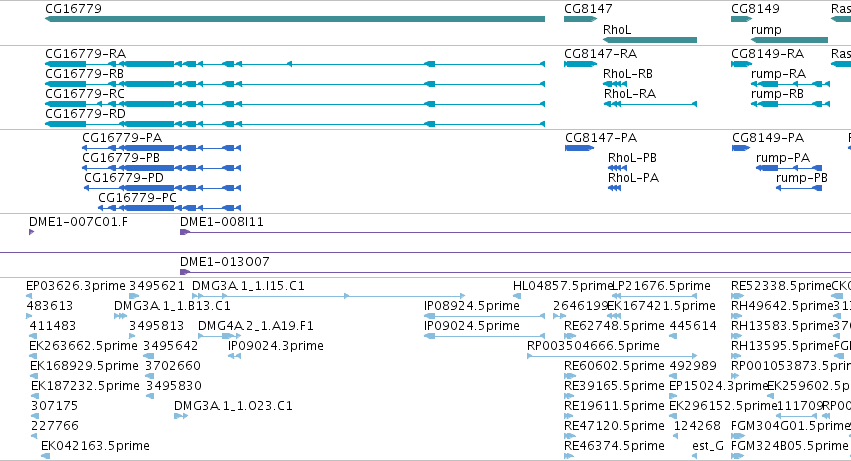Select the CG16779 gene bar
Screen dimensions: 851x461
pyautogui.click(x=295, y=19)
